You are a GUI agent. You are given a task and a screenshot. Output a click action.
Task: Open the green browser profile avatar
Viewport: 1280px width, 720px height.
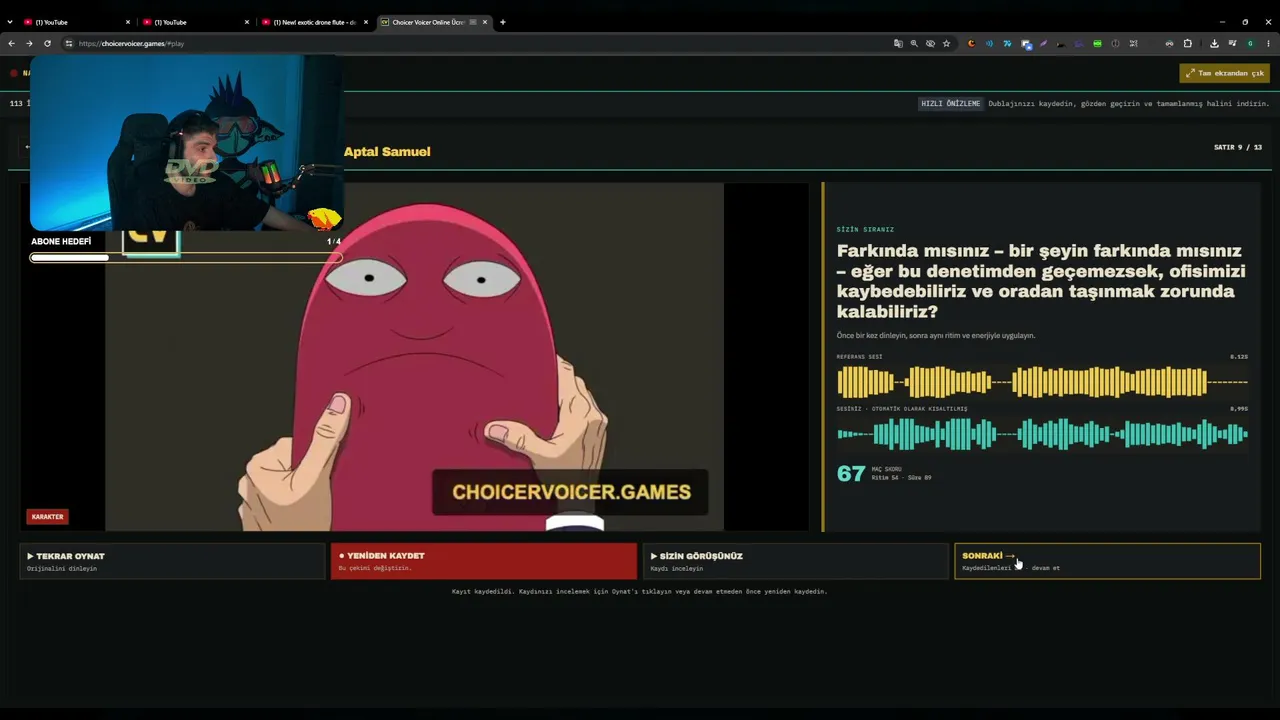pyautogui.click(x=1250, y=43)
